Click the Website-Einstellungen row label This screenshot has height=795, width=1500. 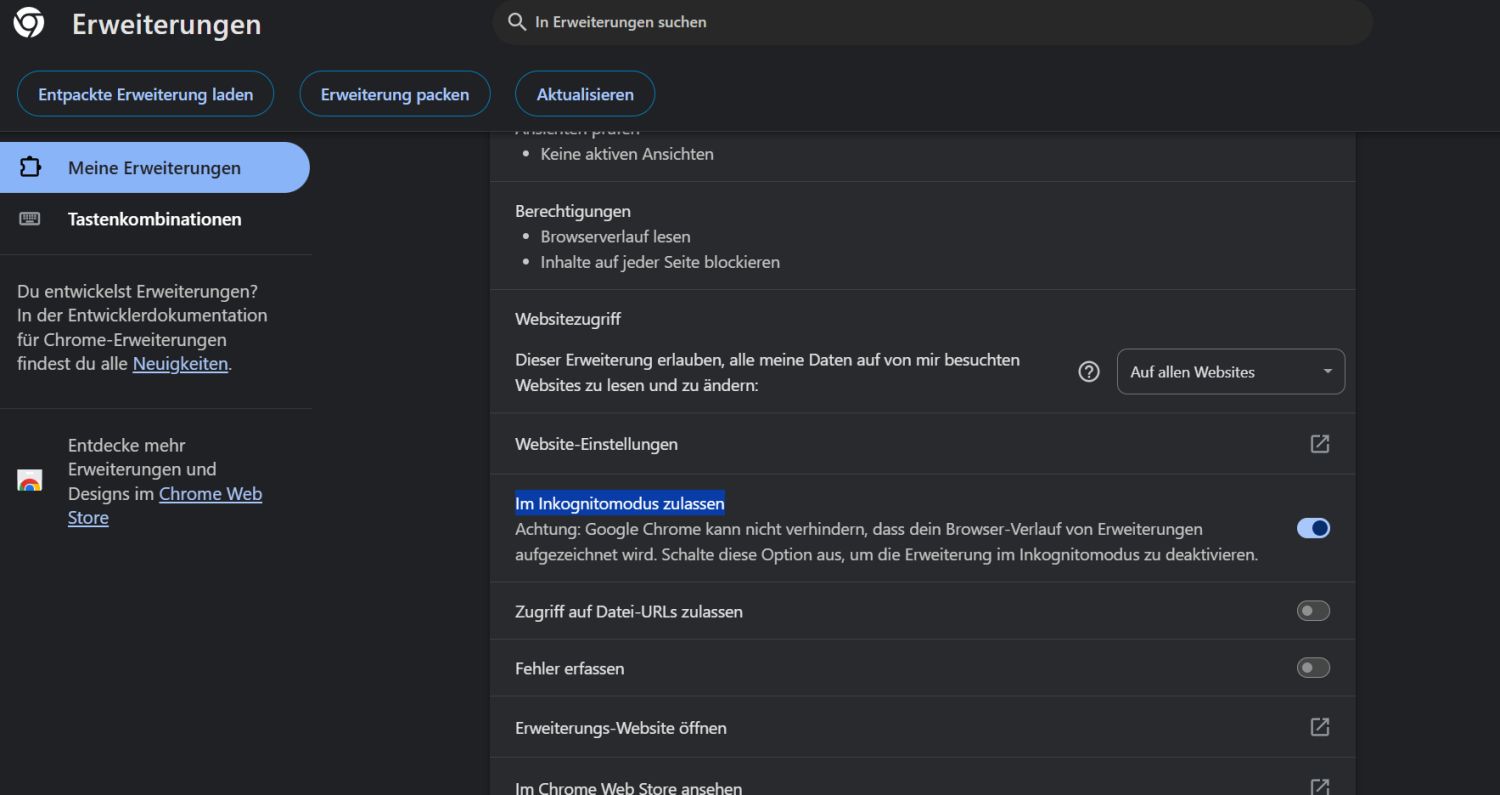(x=596, y=444)
